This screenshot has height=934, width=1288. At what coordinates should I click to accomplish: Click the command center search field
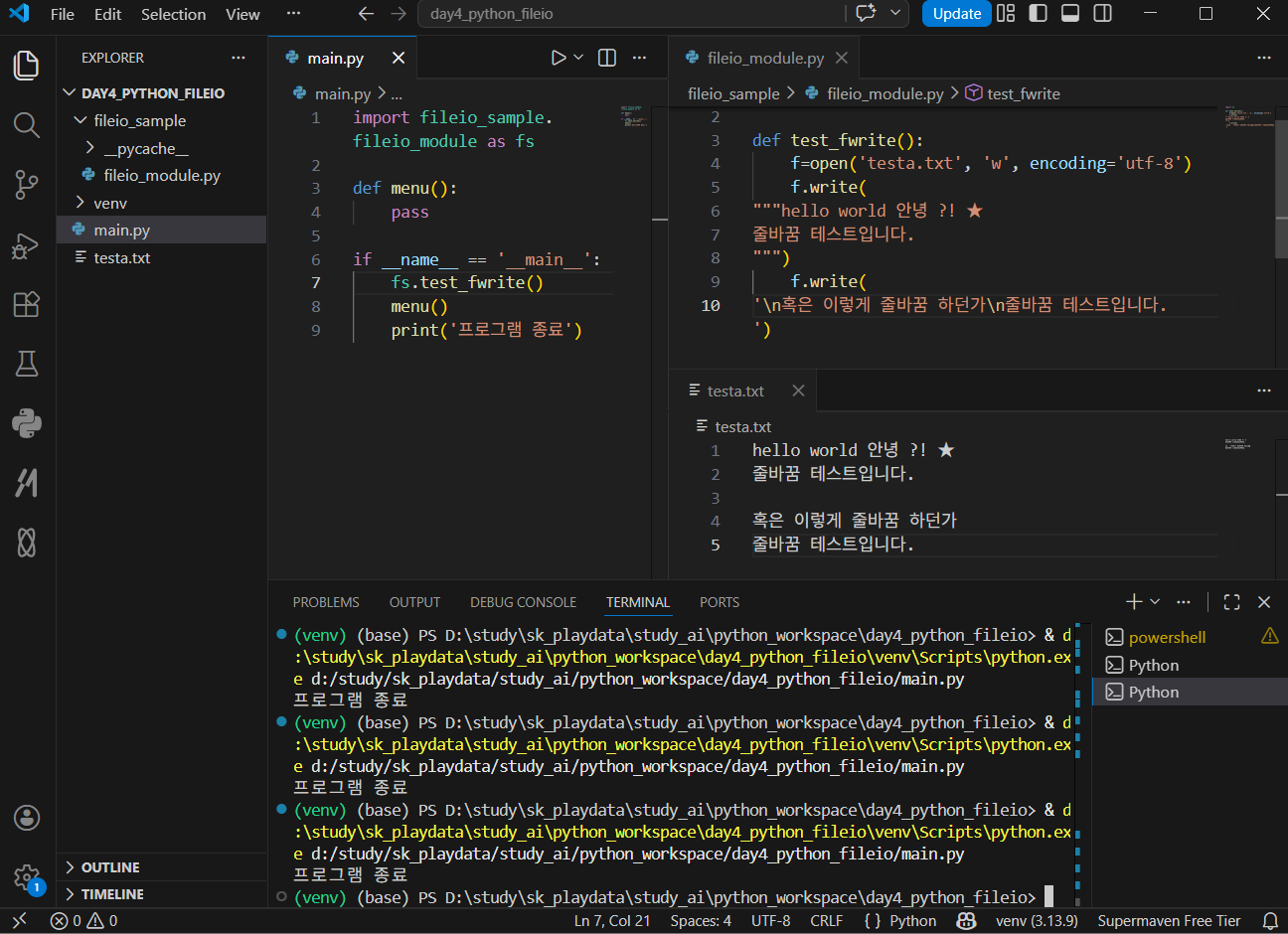pos(632,14)
